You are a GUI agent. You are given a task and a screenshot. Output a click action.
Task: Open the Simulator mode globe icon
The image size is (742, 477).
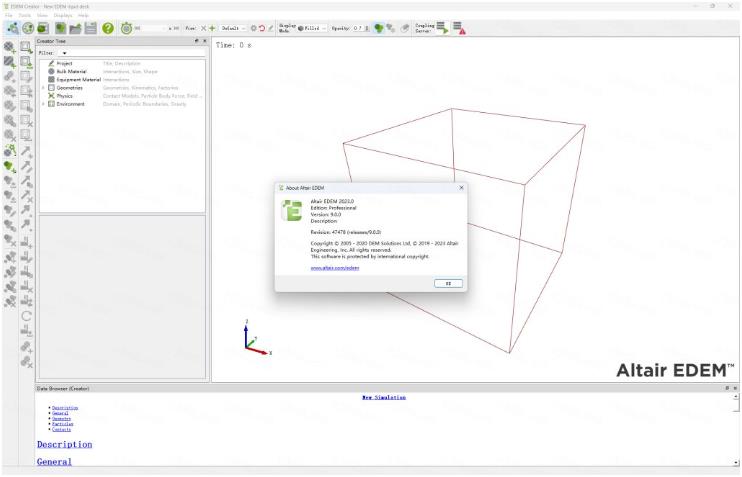pyautogui.click(x=28, y=28)
